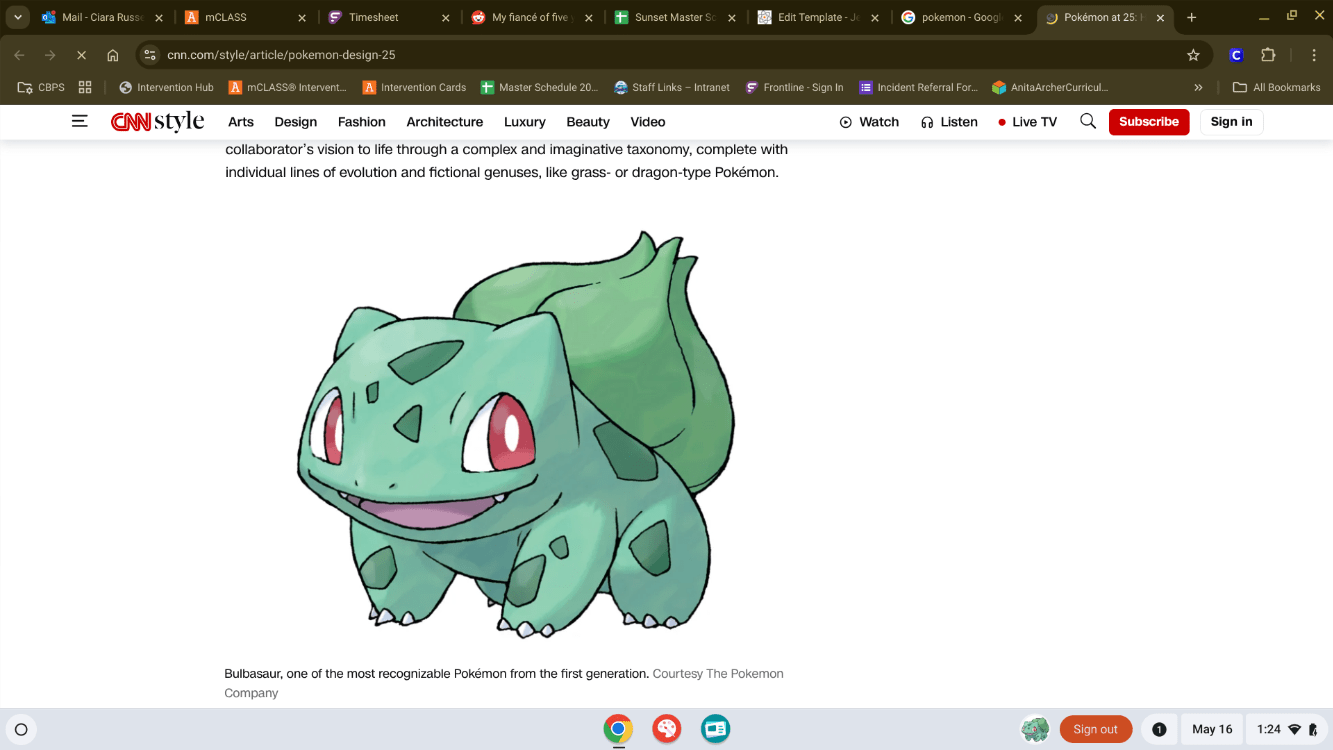Open the Chrome profile C avatar
The height and width of the screenshot is (750, 1333).
[x=1236, y=55]
